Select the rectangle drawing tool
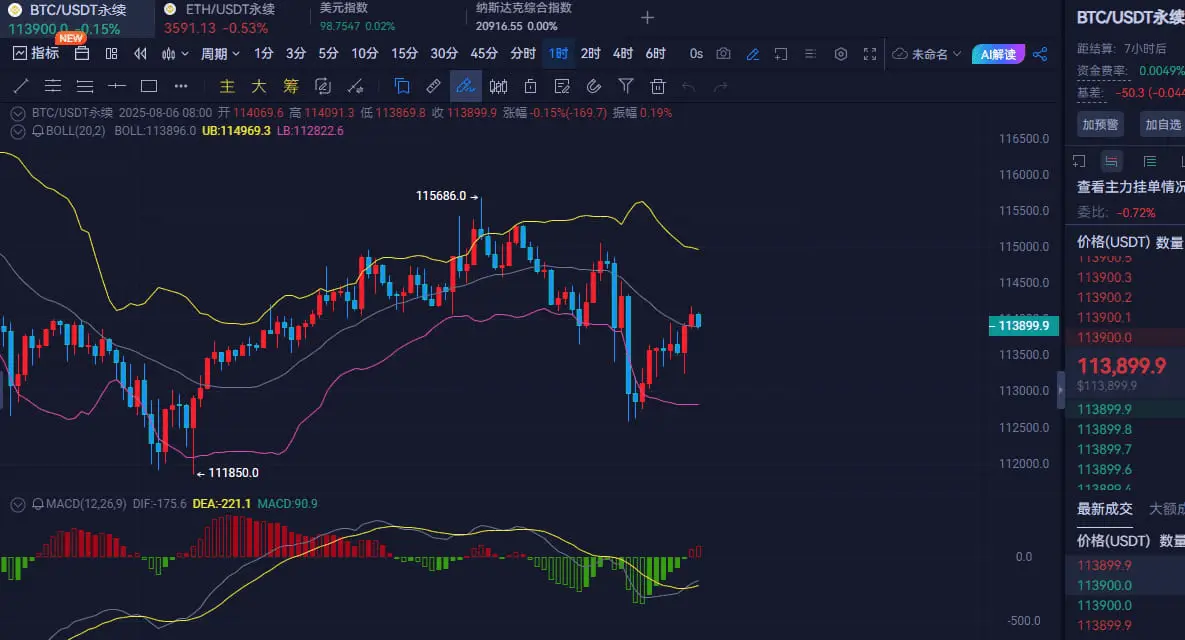Image resolution: width=1185 pixels, height=640 pixels. pos(149,86)
